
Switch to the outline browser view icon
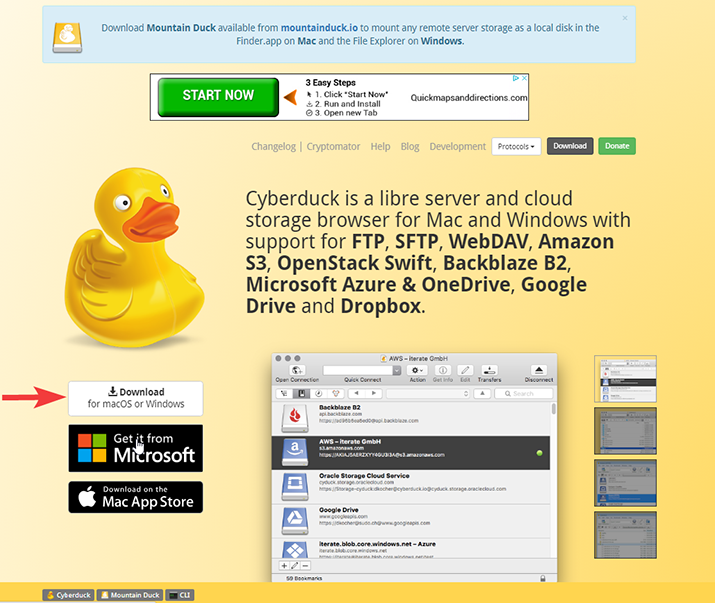coord(285,393)
